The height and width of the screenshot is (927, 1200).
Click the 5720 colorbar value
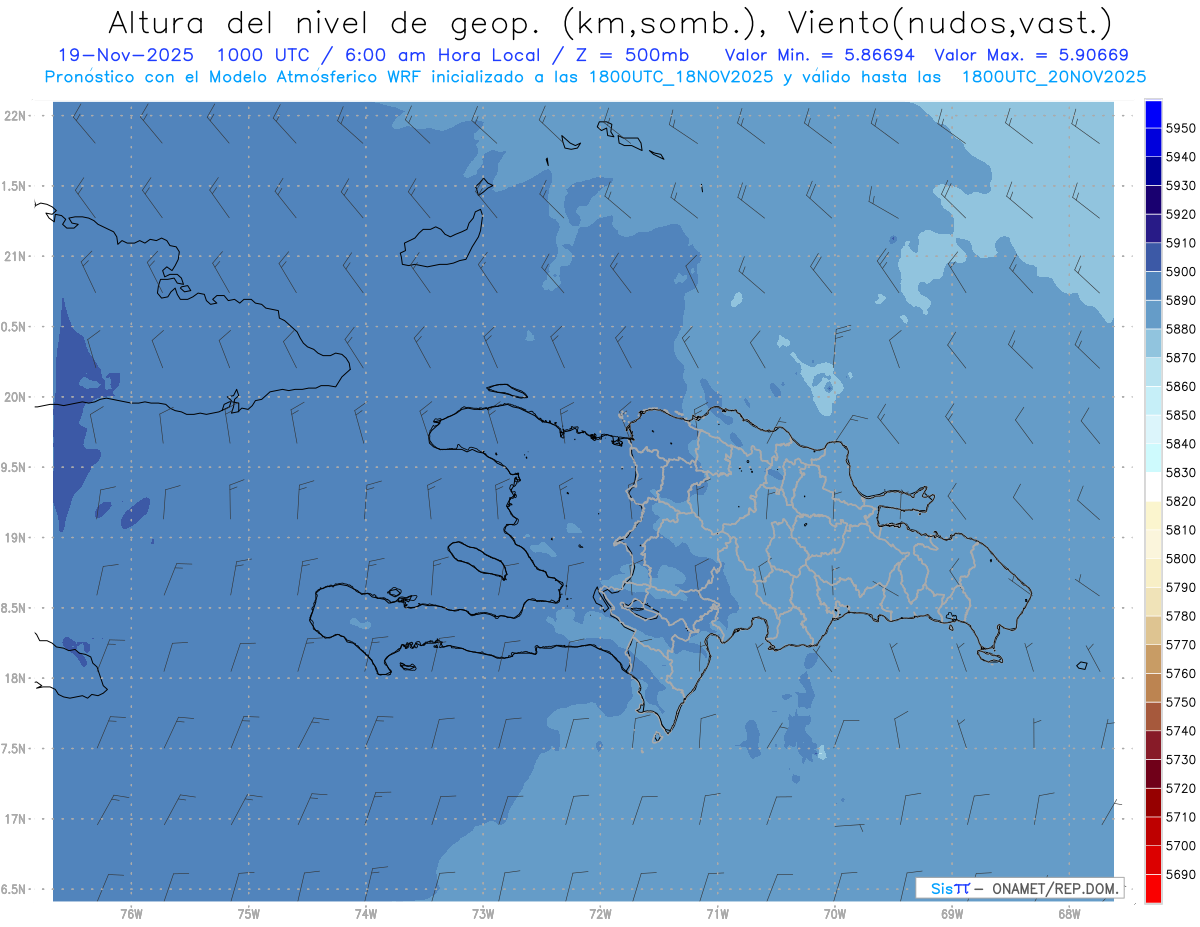pos(1181,788)
